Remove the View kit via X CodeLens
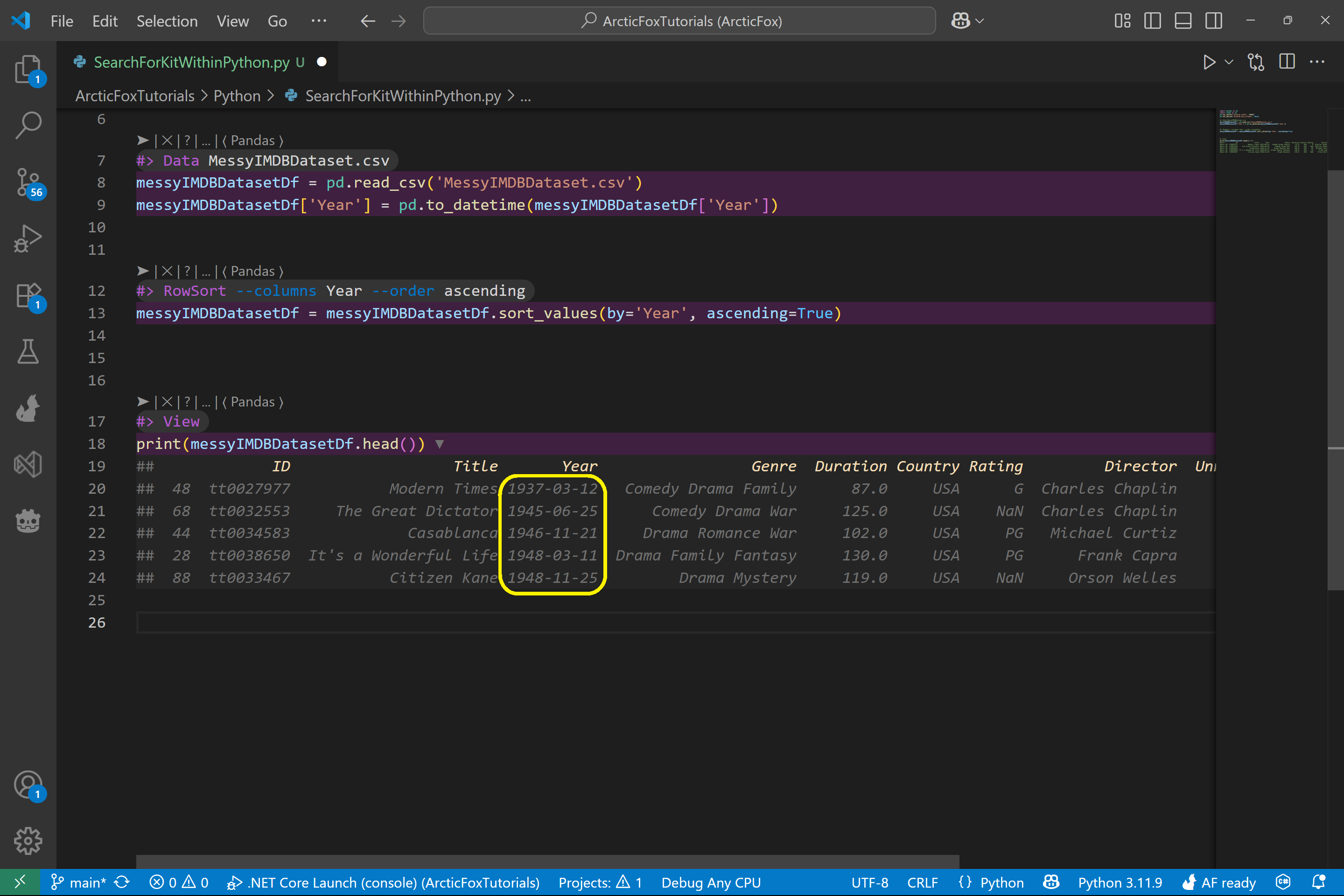This screenshot has width=1344, height=896. tap(167, 402)
